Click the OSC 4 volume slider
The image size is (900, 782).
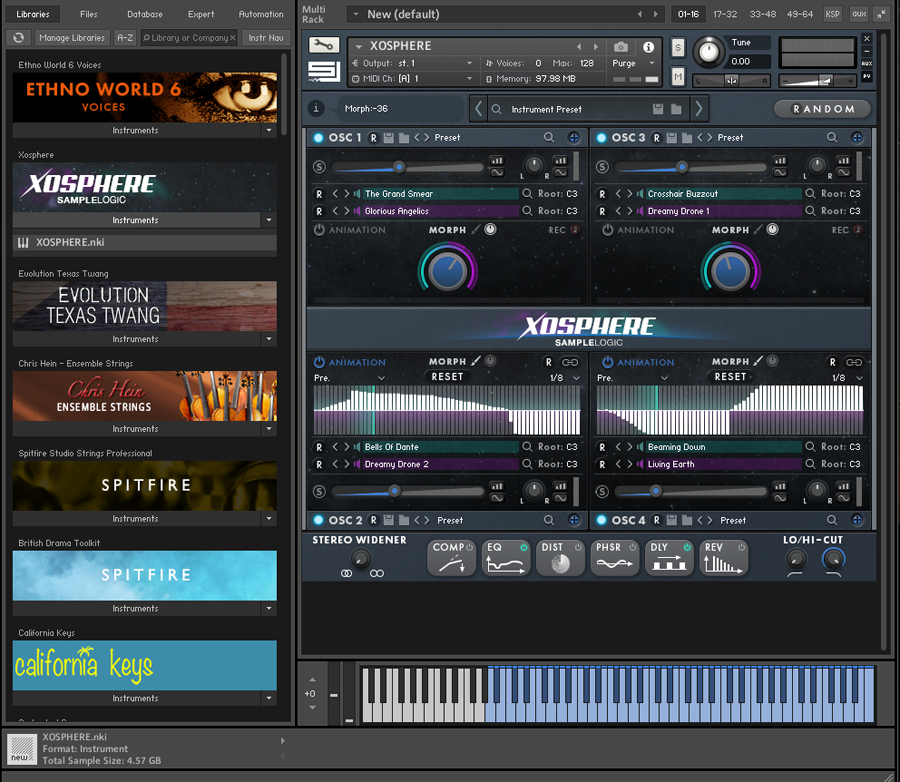coord(690,491)
